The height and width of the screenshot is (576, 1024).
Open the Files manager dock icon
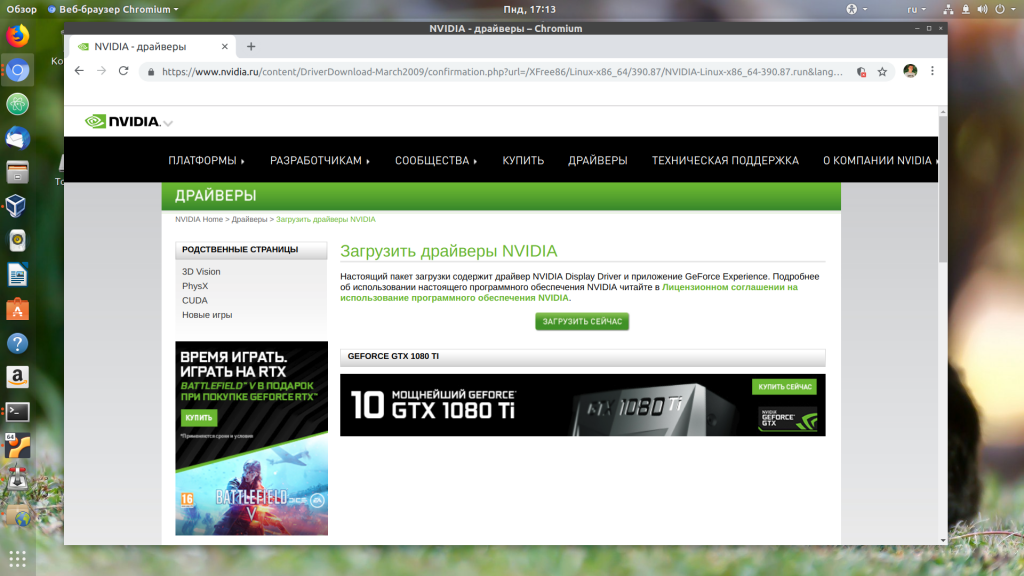(18, 172)
